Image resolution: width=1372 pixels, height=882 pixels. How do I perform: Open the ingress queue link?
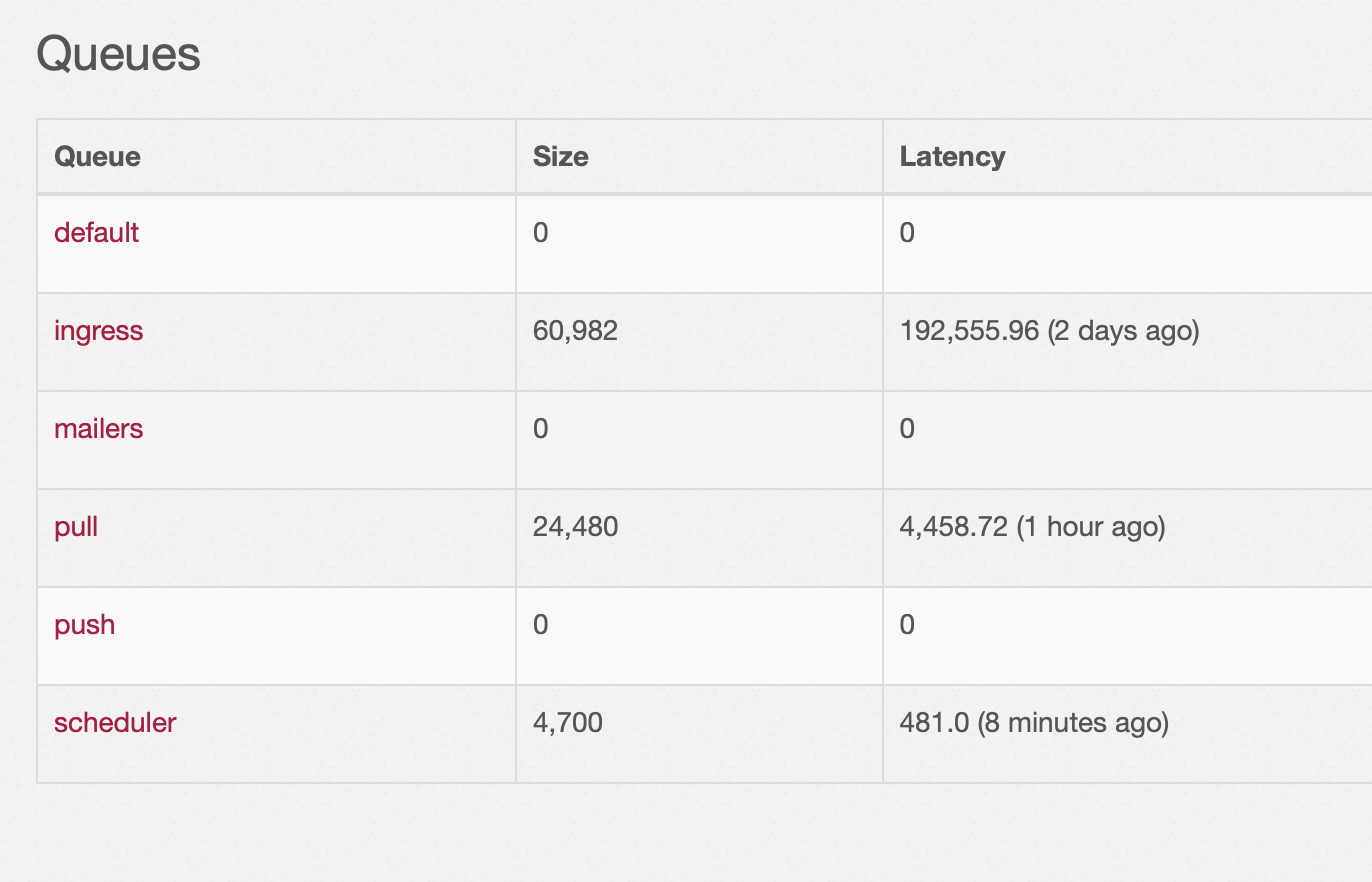pyautogui.click(x=98, y=331)
